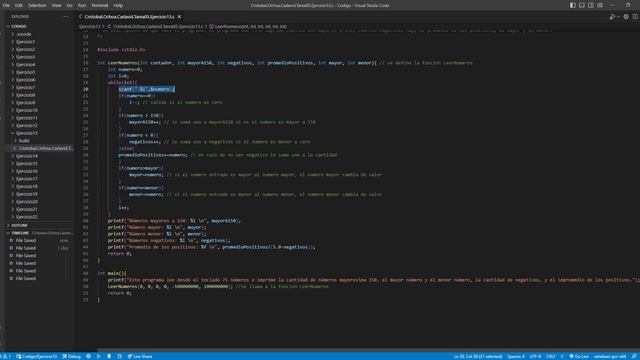The height and width of the screenshot is (360, 640).
Task: Click the gear icon in editor toolbar
Action: click(626, 17)
